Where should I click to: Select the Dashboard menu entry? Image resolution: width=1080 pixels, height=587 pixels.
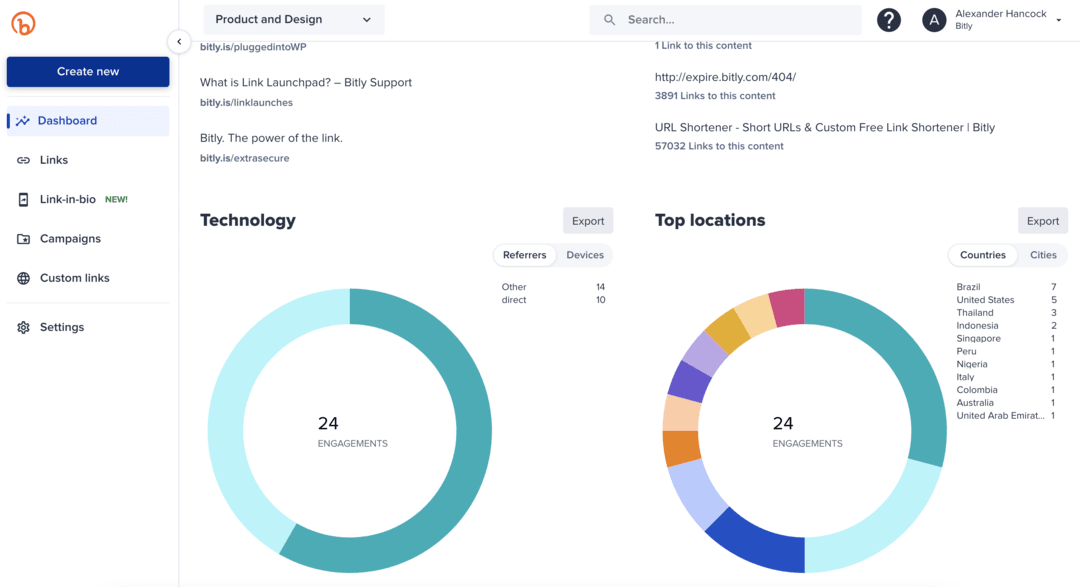pyautogui.click(x=67, y=120)
